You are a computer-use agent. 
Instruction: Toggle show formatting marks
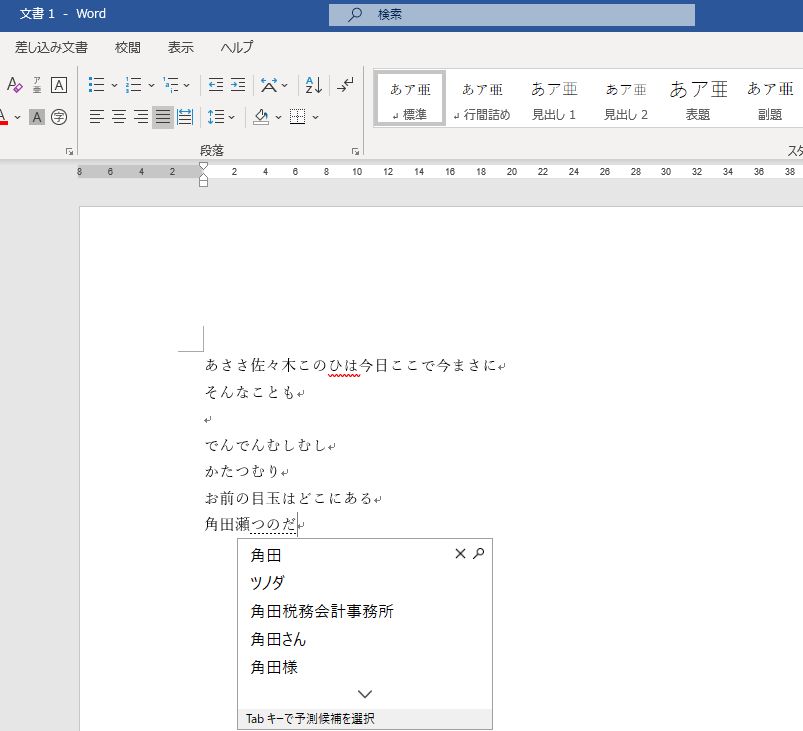[x=346, y=85]
